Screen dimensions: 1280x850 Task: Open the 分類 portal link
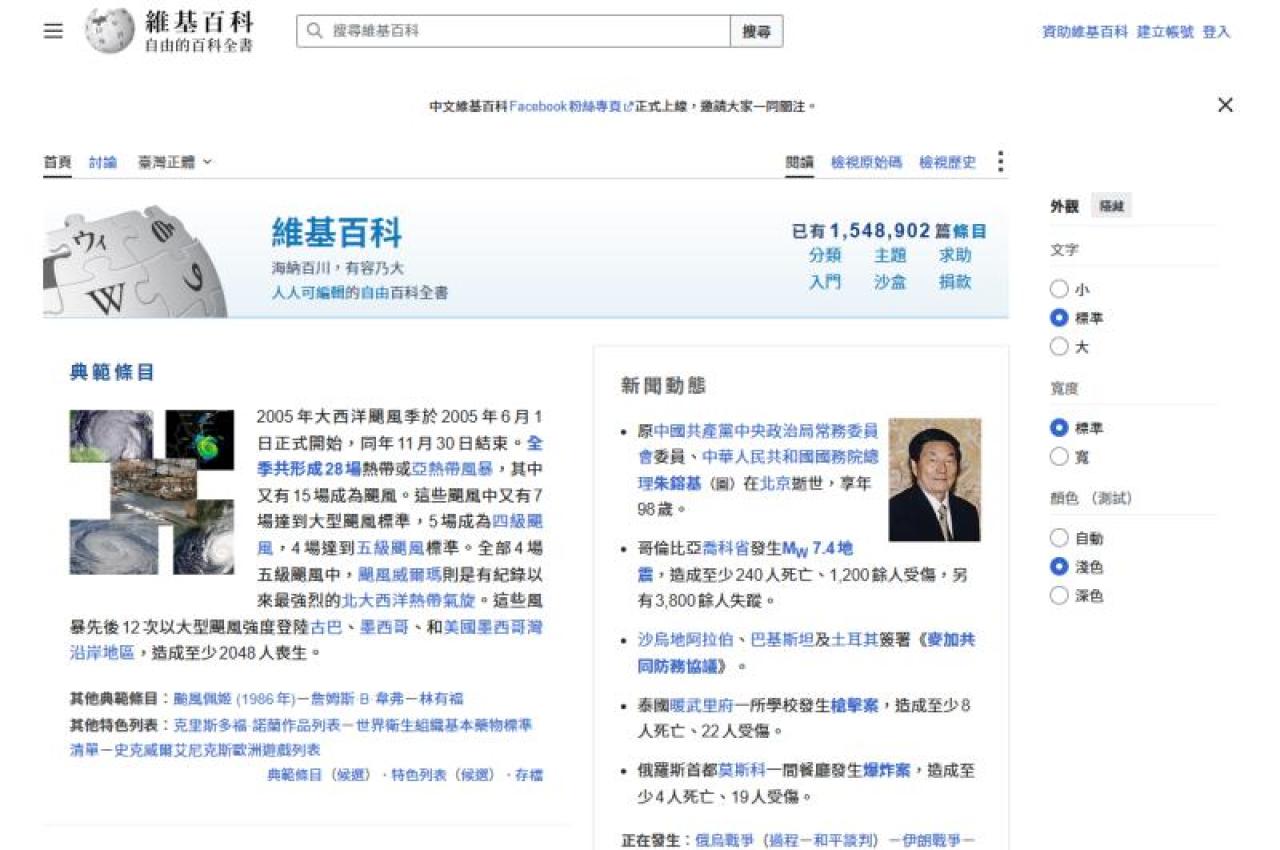point(825,255)
